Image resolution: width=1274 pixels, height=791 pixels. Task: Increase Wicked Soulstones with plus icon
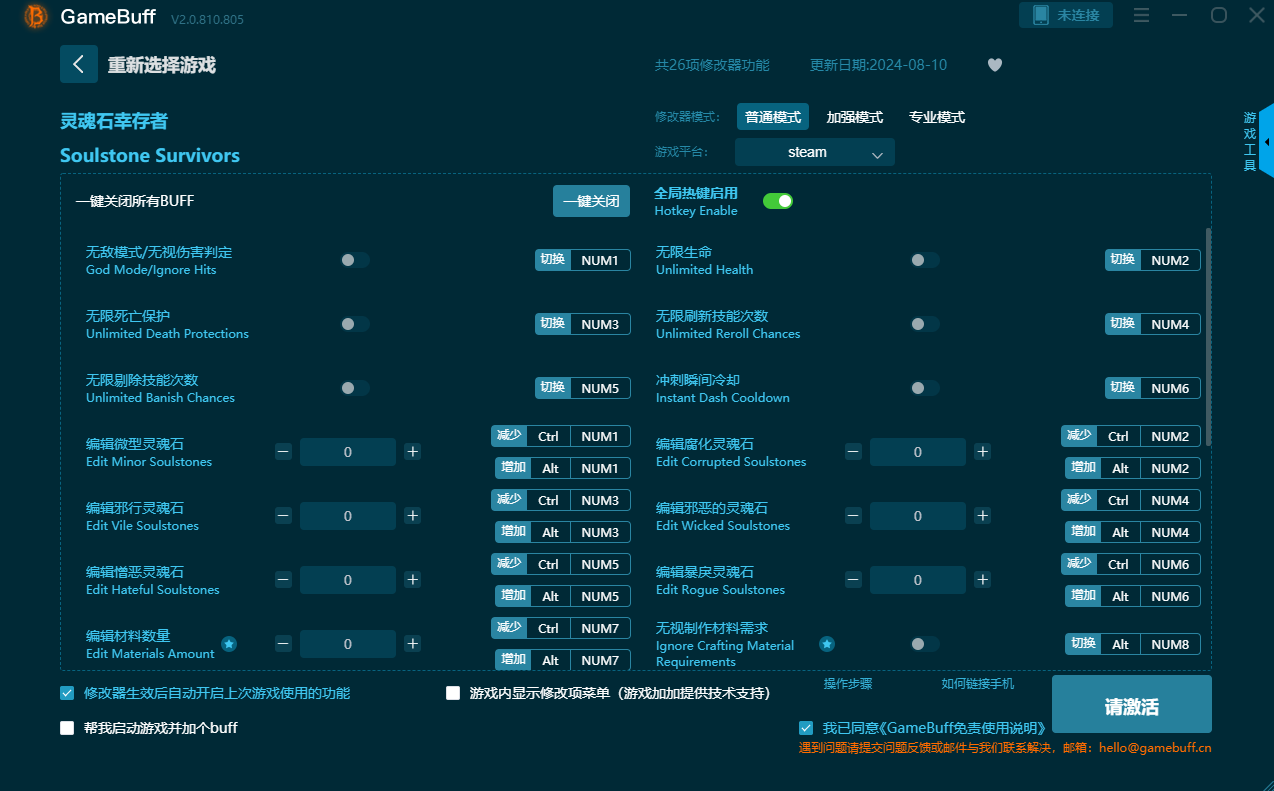click(x=982, y=516)
